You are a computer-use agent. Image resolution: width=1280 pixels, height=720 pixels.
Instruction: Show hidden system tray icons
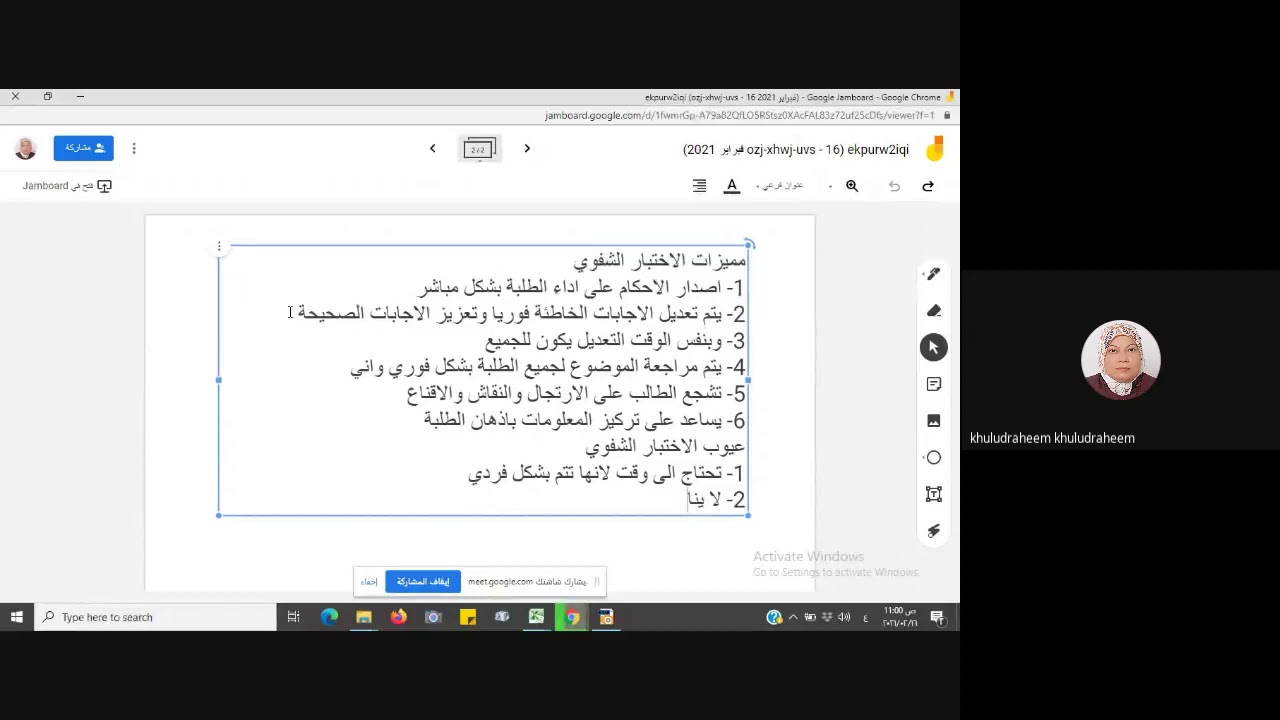point(793,617)
